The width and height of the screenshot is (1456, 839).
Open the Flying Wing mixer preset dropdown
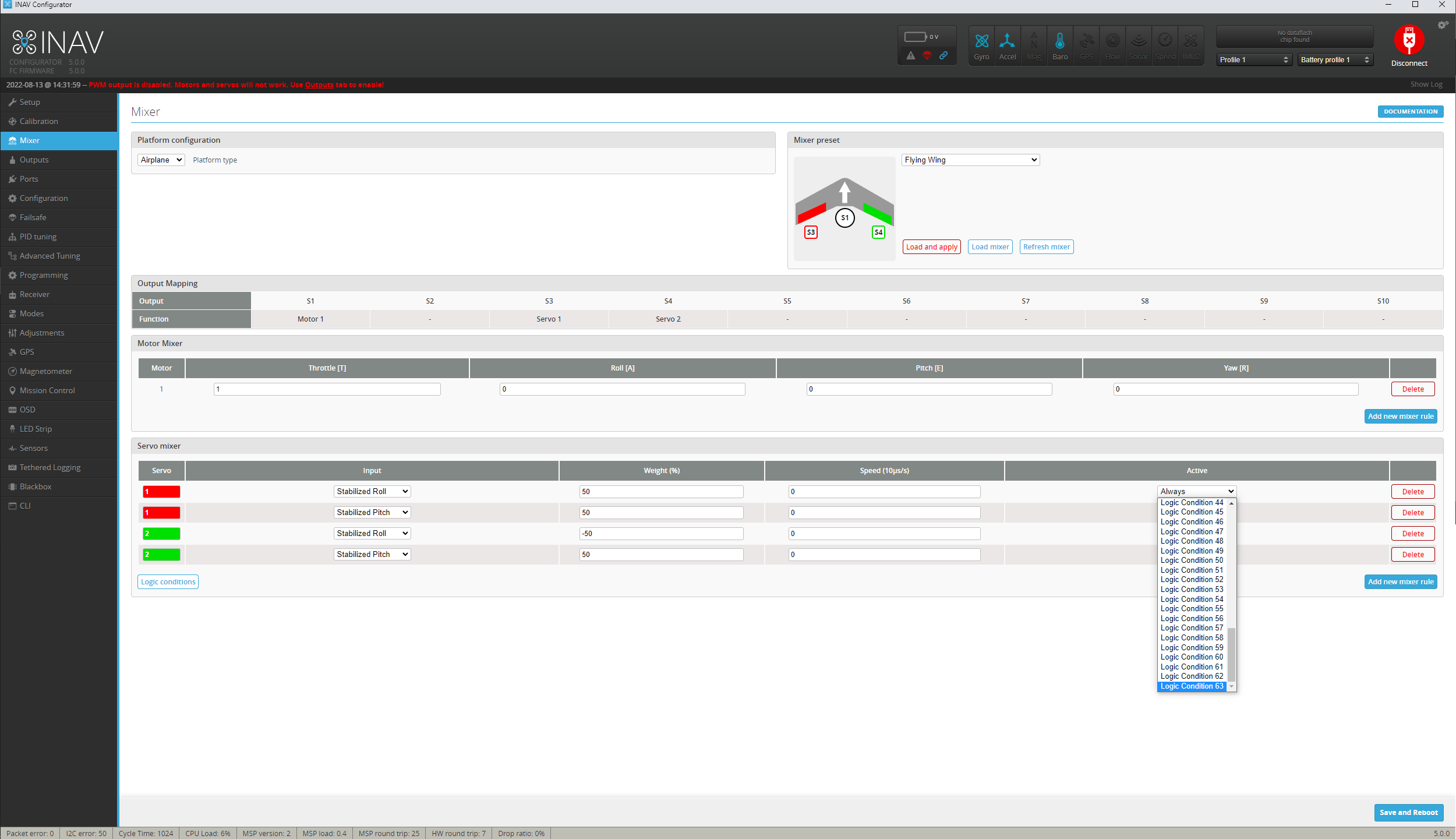tap(969, 160)
